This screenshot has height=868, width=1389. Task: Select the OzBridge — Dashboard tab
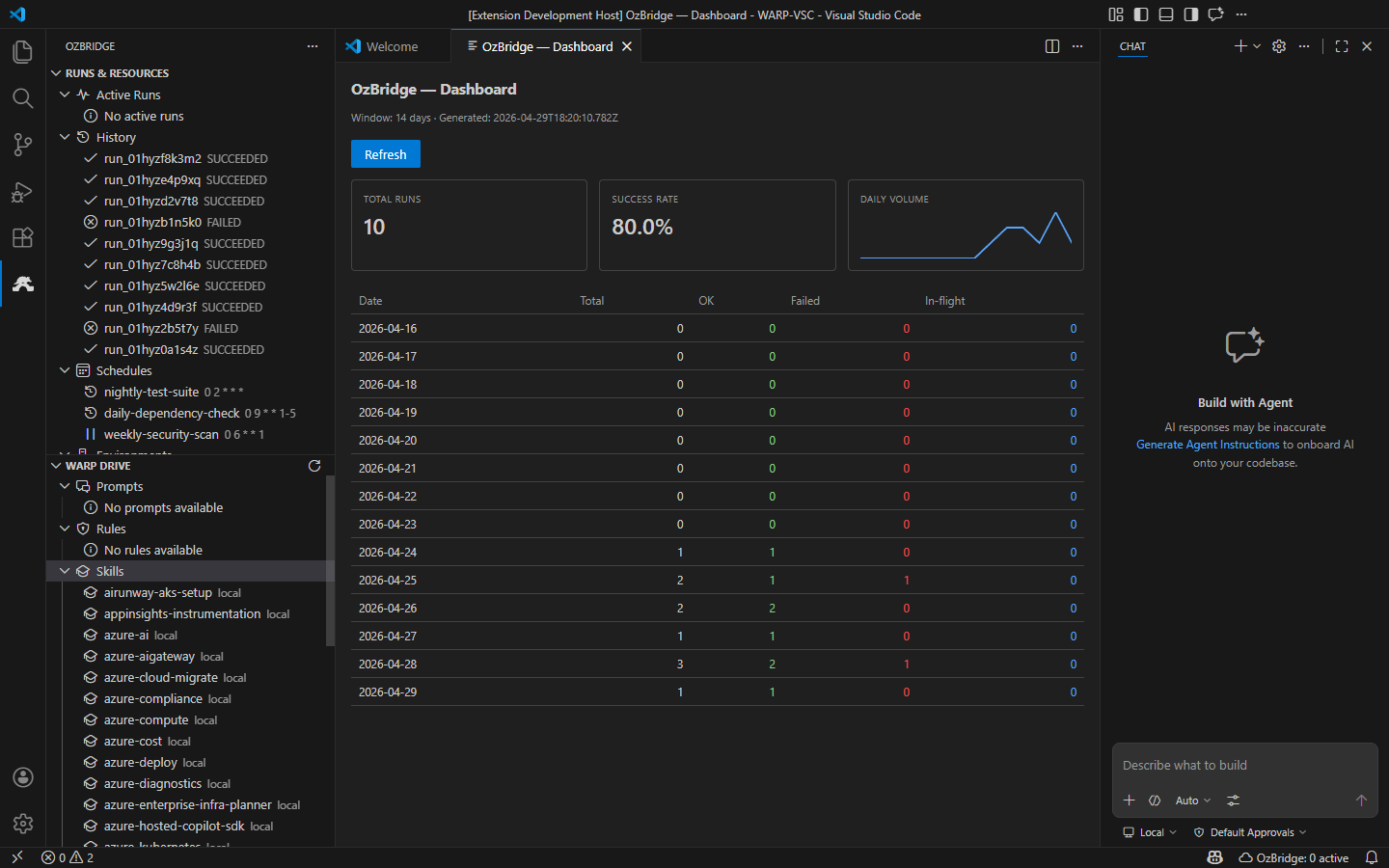pyautogui.click(x=546, y=46)
